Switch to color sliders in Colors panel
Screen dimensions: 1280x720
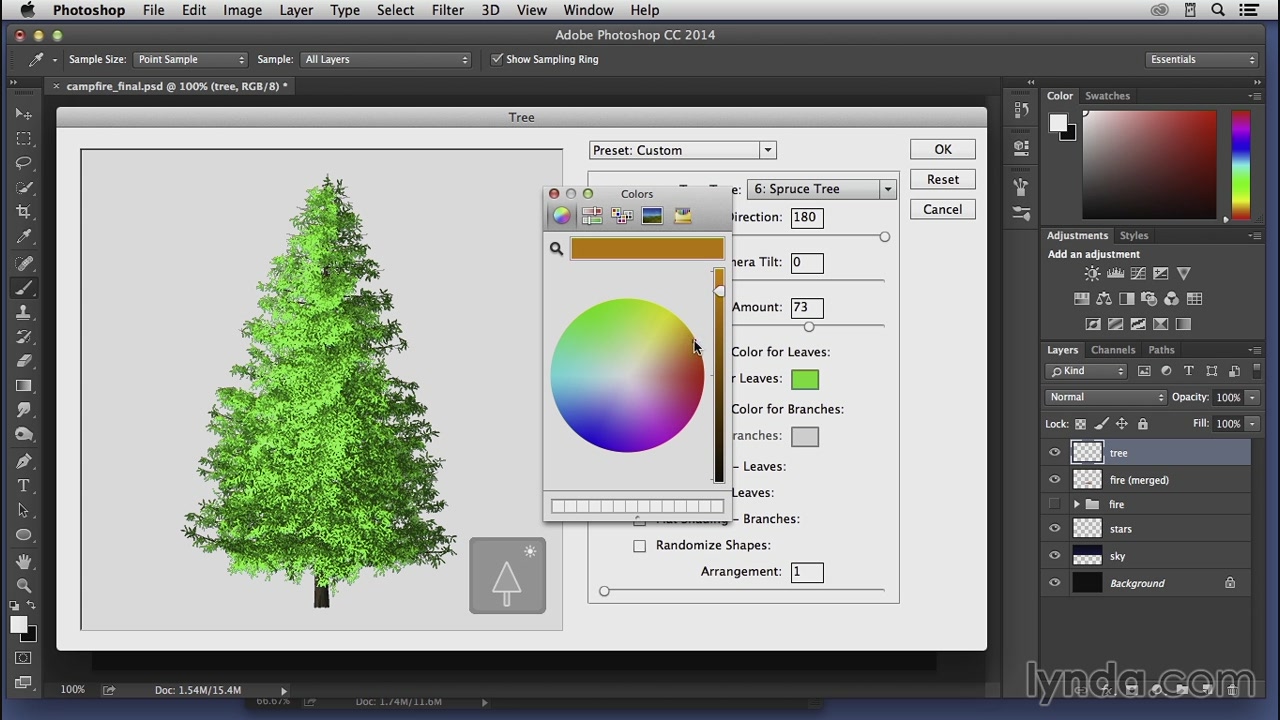click(x=592, y=216)
